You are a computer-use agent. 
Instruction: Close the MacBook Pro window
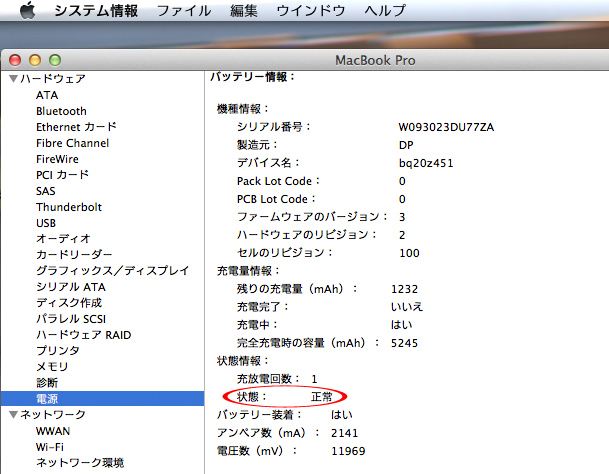15,60
